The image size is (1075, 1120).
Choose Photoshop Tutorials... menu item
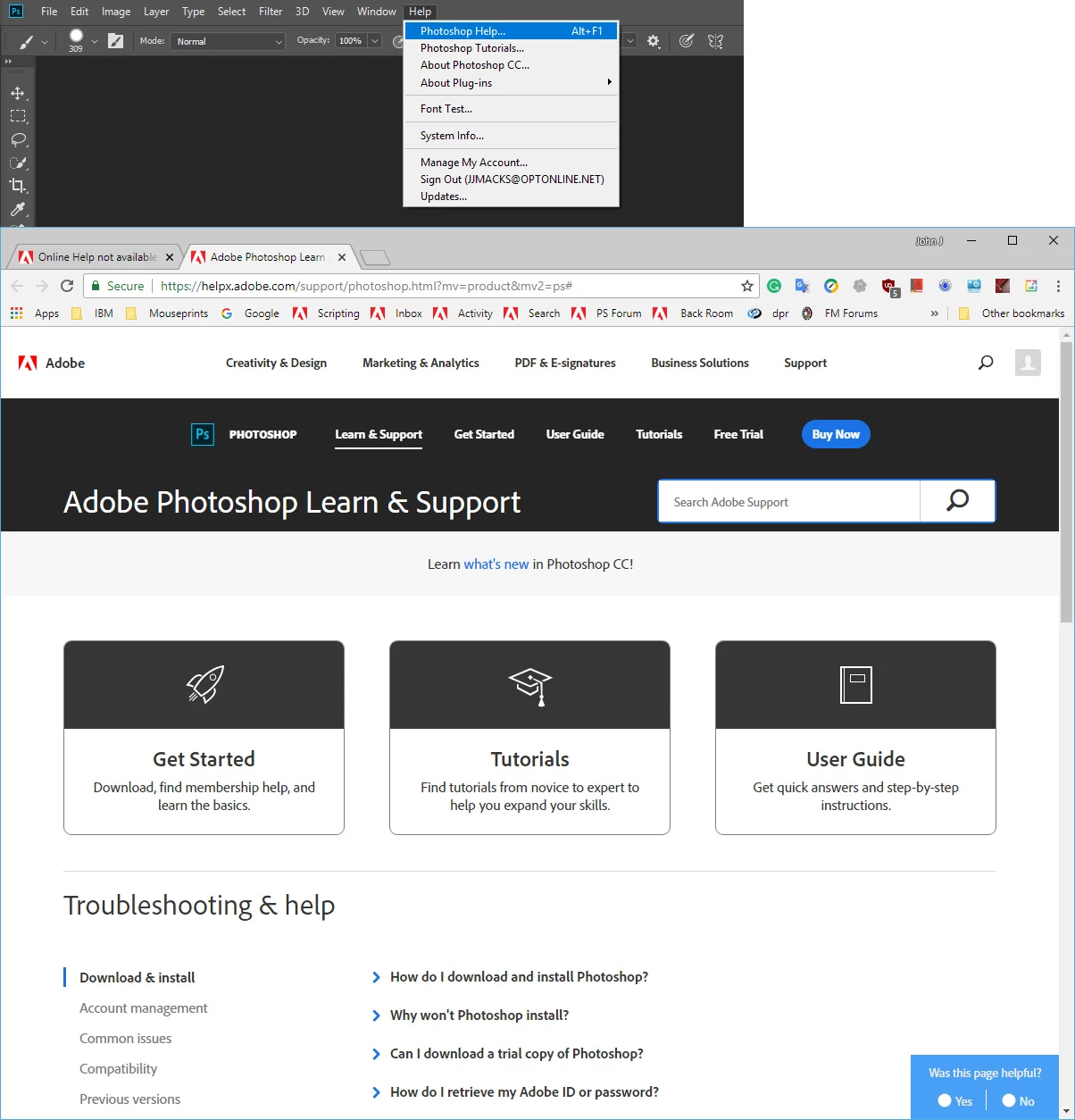click(x=511, y=48)
